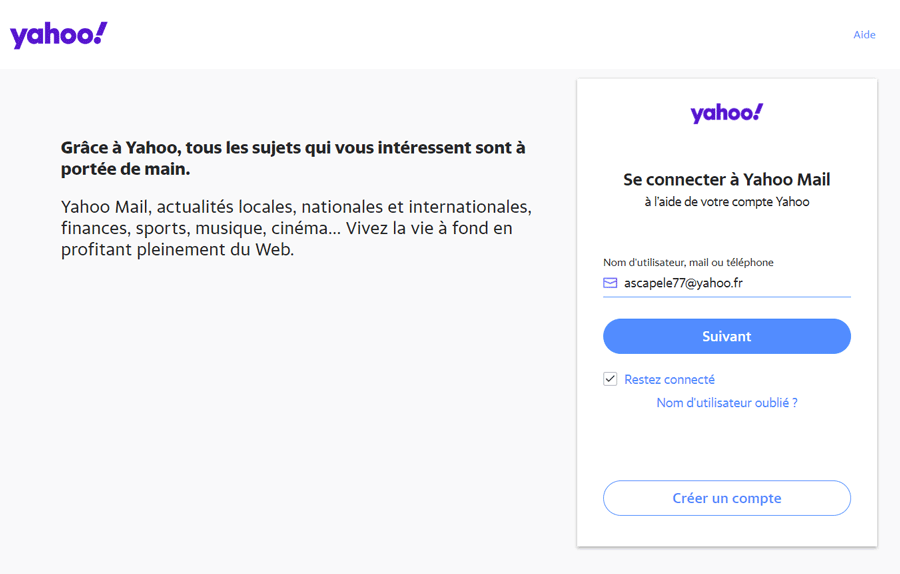Click the blank white header bar left of Aide
Image resolution: width=900 pixels, height=574 pixels.
[x=459, y=34]
